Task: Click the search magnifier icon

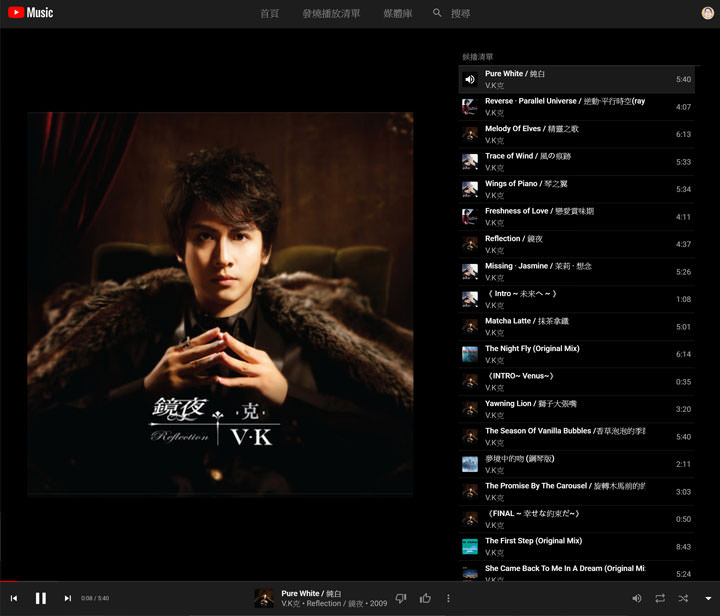Action: [437, 13]
